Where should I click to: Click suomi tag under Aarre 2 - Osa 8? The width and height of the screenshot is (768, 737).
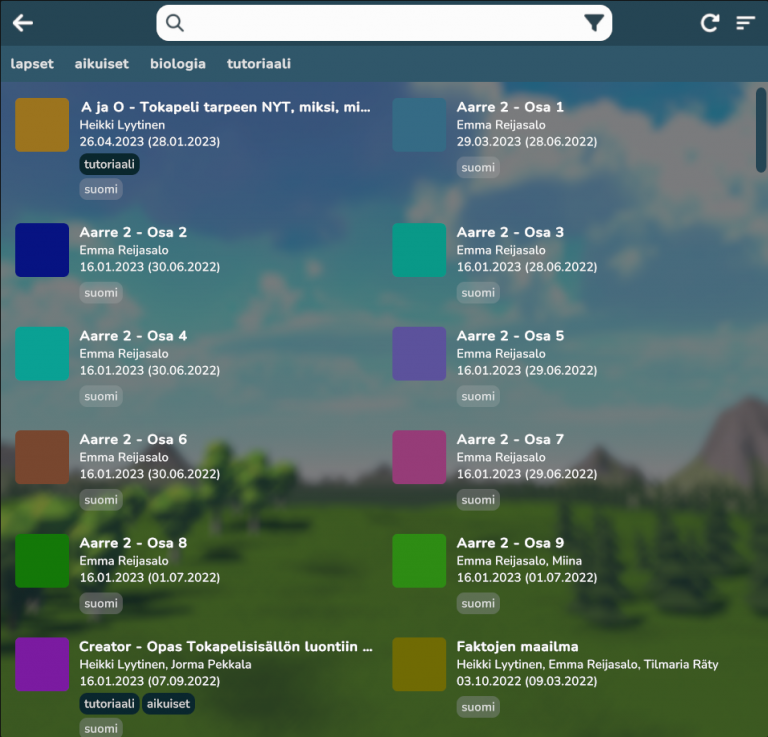[x=101, y=603]
